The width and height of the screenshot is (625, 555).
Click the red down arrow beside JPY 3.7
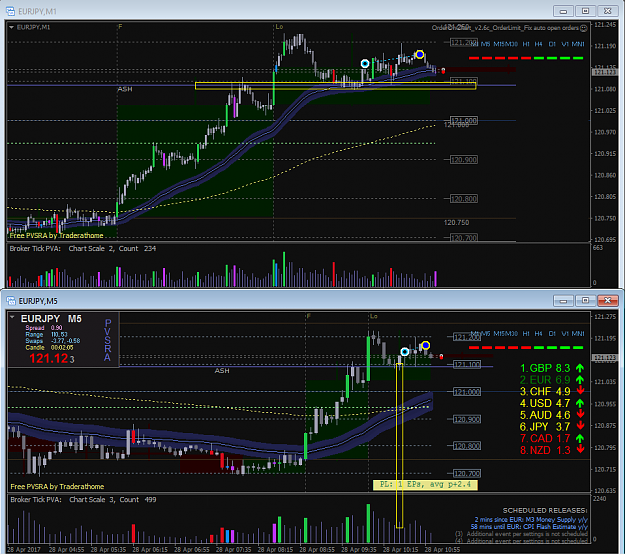(580, 426)
